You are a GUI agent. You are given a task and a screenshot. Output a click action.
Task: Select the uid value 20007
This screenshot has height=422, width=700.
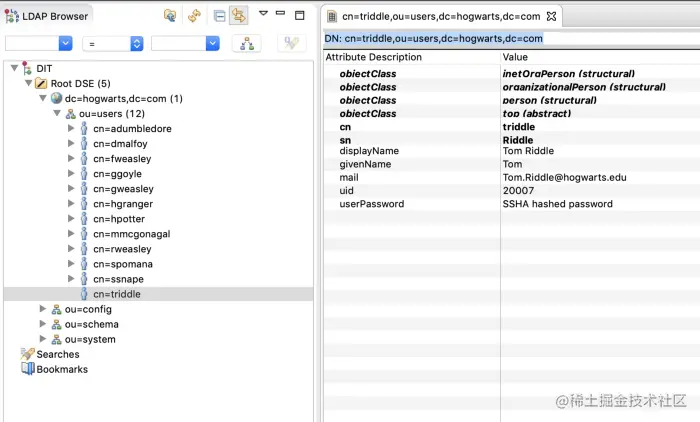pyautogui.click(x=518, y=191)
